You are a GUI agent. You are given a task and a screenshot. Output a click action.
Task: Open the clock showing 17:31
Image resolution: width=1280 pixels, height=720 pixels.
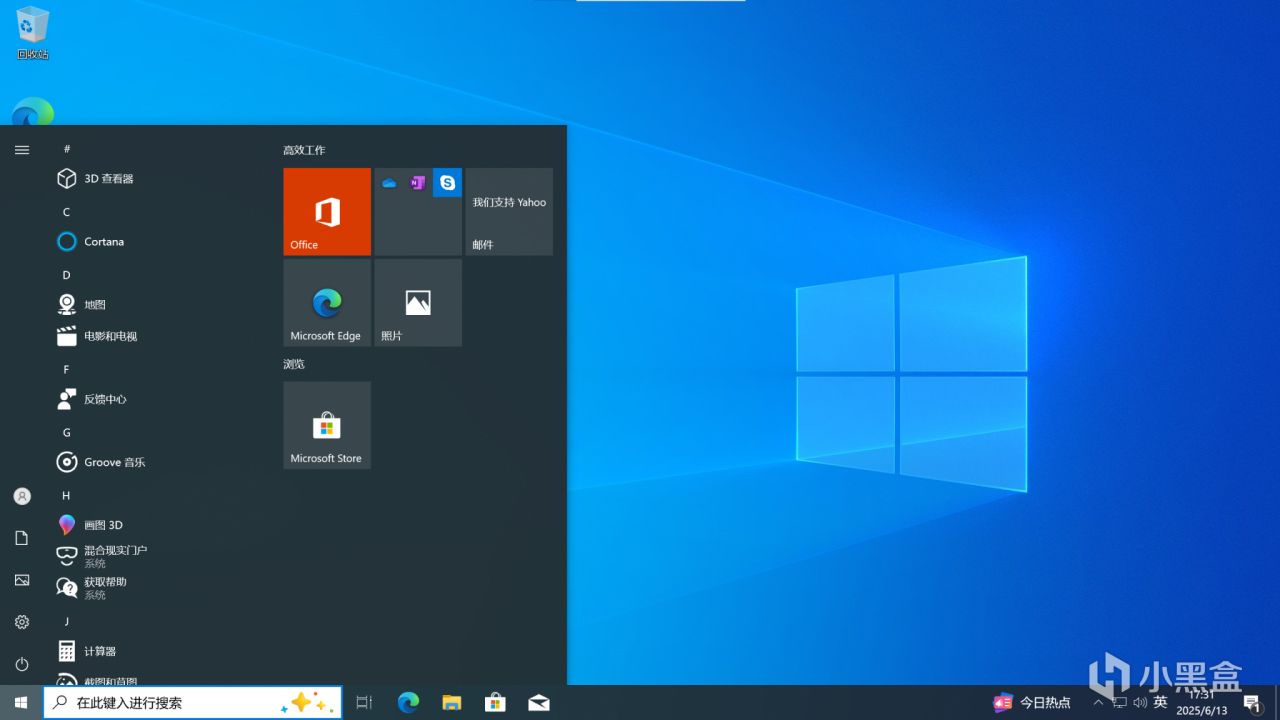click(1201, 703)
